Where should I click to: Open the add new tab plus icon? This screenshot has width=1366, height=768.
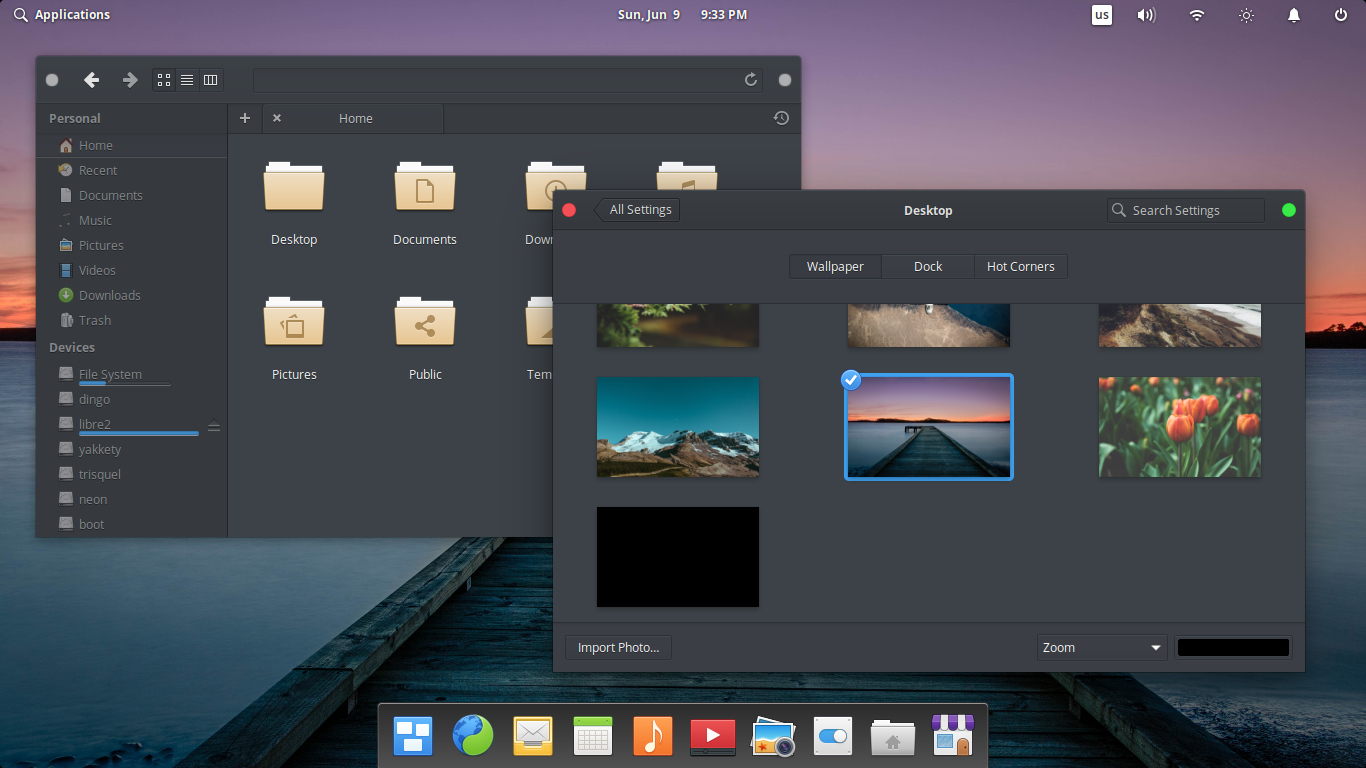(245, 118)
